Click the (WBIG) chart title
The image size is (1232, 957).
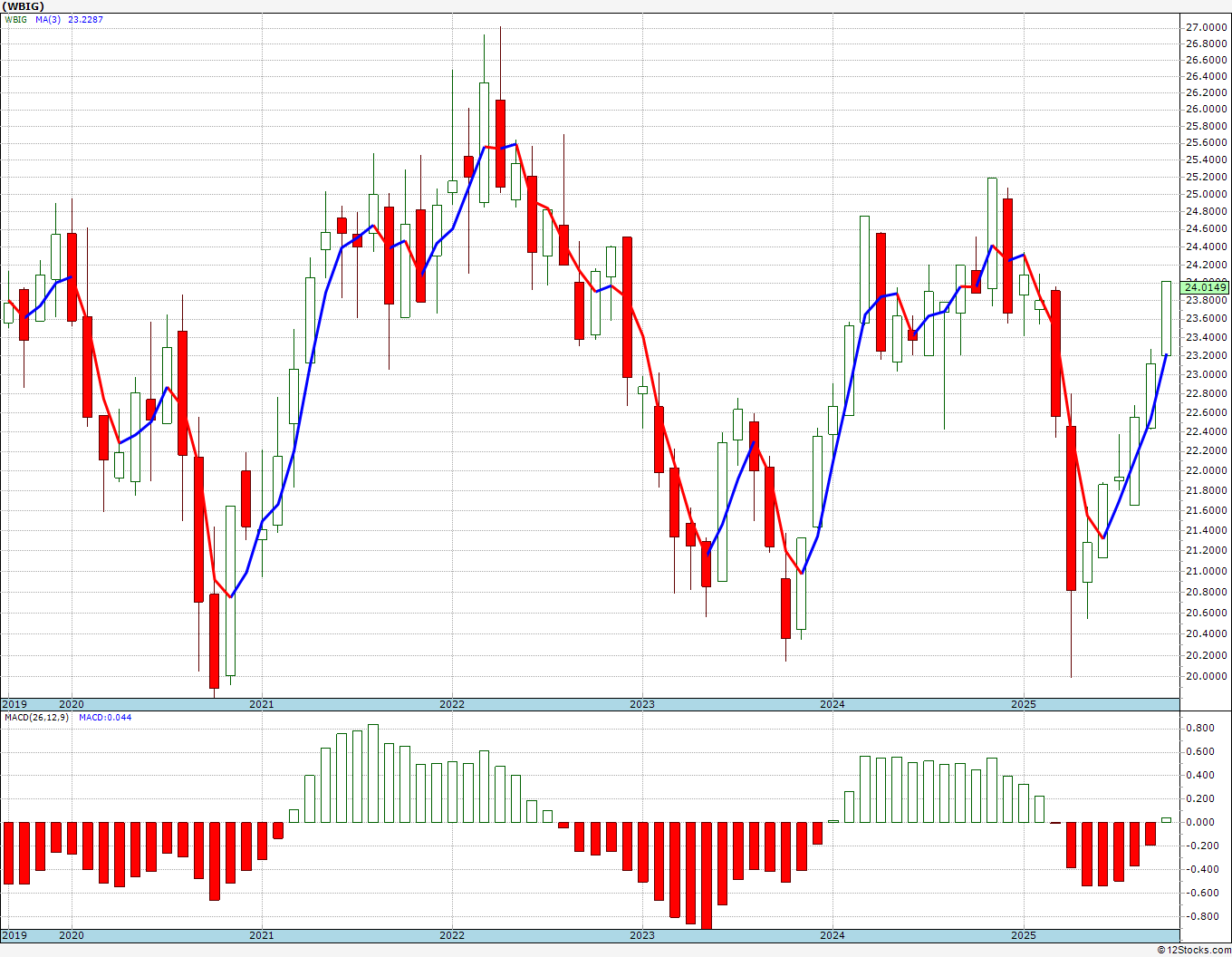tap(22, 6)
